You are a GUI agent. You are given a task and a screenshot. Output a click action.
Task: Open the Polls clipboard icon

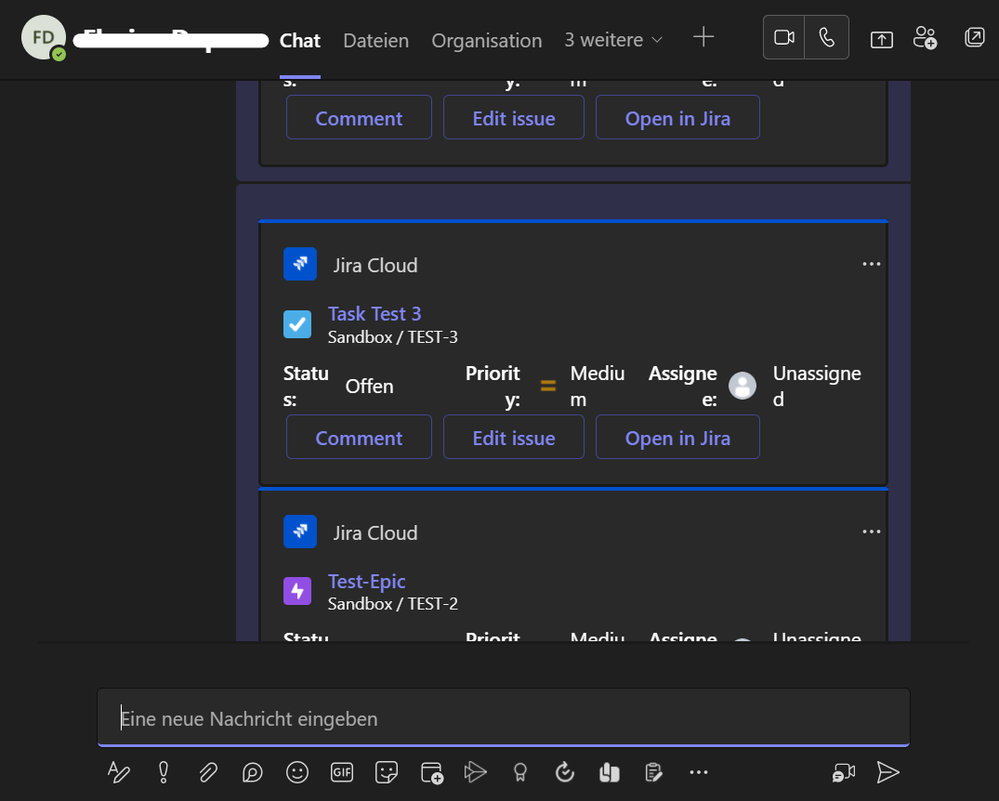tap(654, 772)
